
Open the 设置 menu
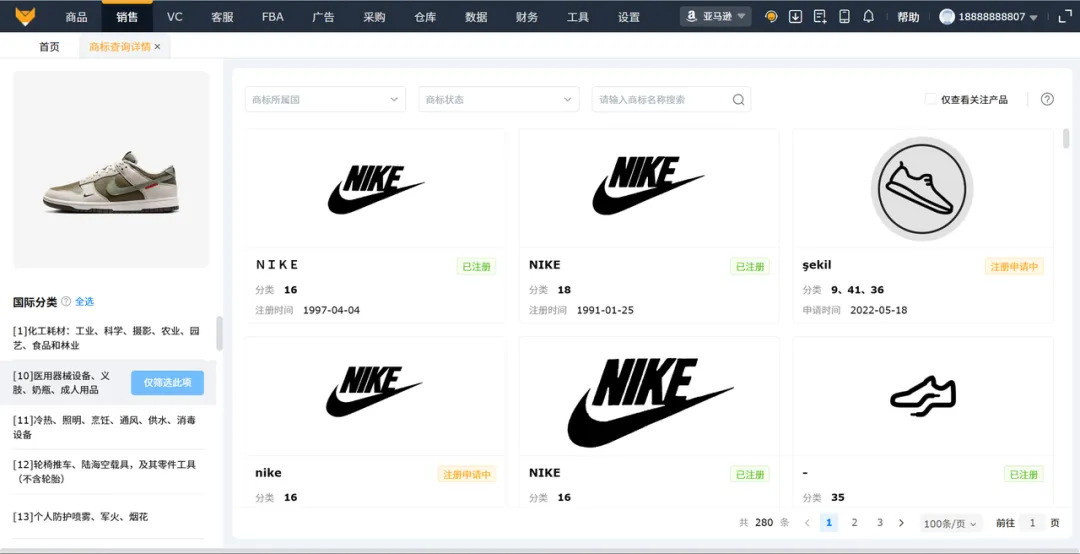pos(629,17)
